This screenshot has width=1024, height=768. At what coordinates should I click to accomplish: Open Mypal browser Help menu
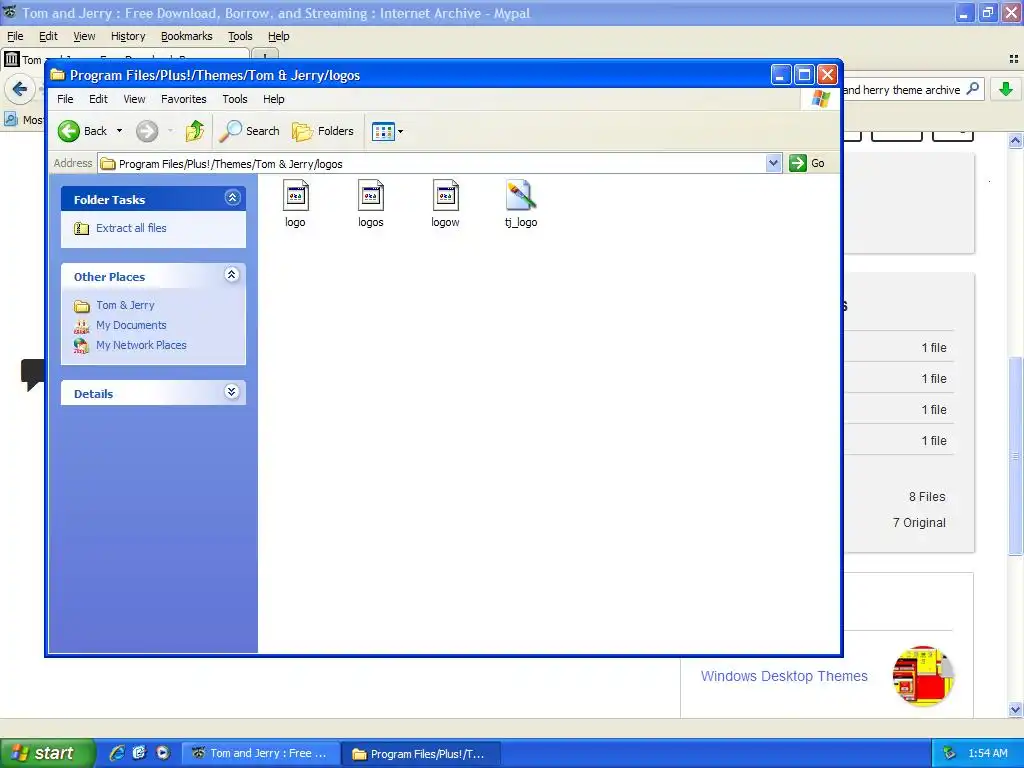click(278, 37)
